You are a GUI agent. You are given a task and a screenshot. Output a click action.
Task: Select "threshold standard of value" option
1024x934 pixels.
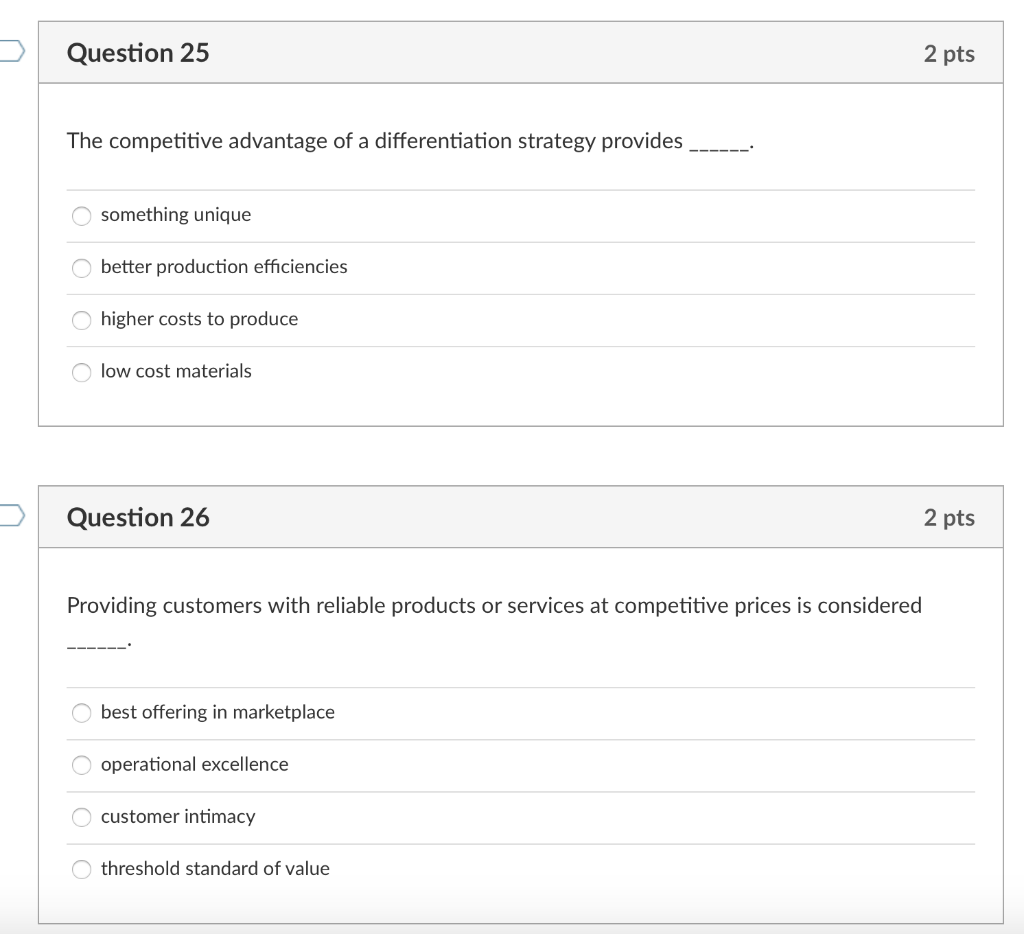(81, 869)
